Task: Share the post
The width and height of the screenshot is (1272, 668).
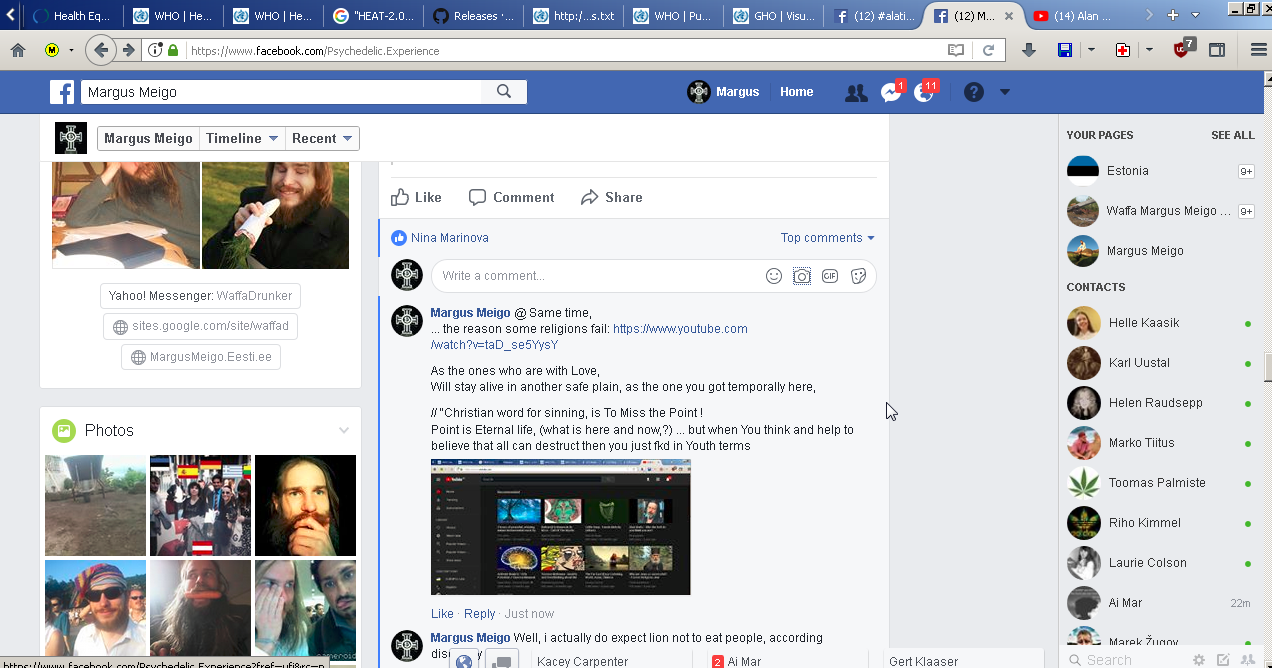Action: (612, 197)
